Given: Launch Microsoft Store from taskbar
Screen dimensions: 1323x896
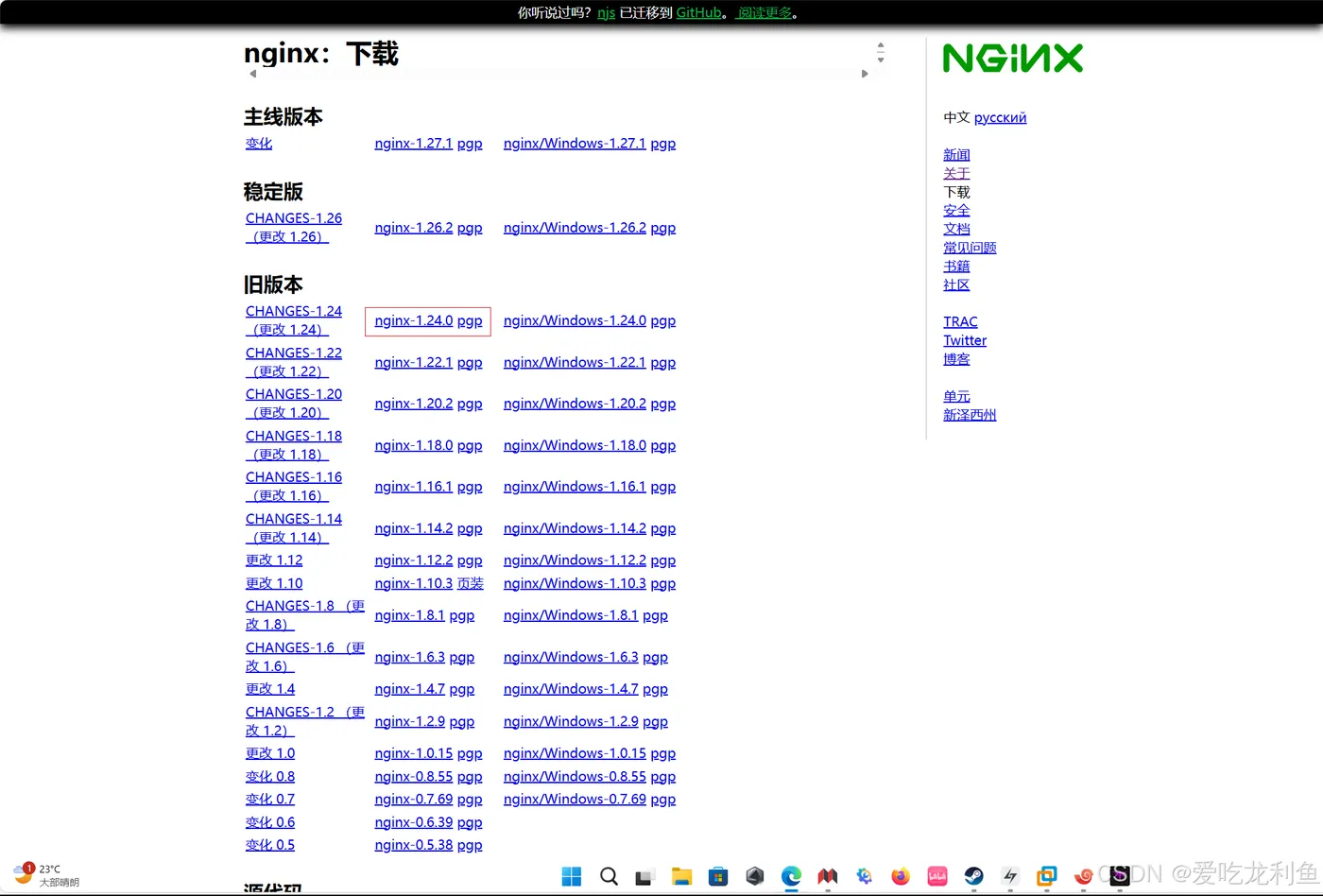Looking at the screenshot, I should (x=718, y=876).
